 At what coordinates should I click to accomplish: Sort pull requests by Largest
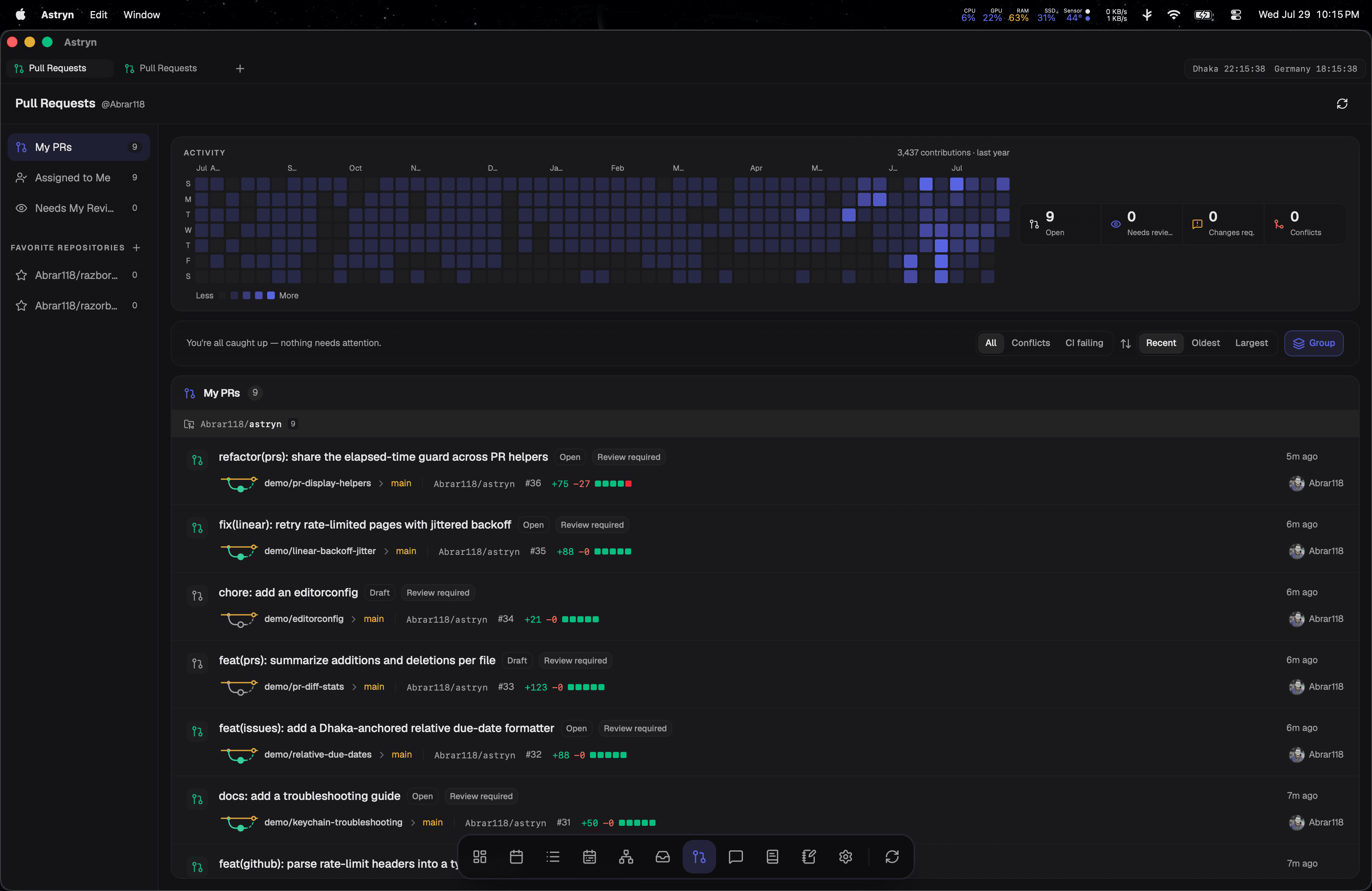tap(1252, 343)
